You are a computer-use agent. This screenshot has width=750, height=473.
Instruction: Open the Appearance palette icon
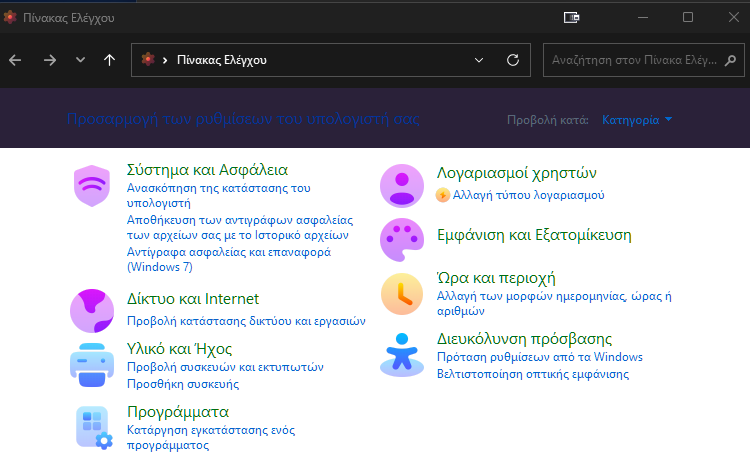402,240
